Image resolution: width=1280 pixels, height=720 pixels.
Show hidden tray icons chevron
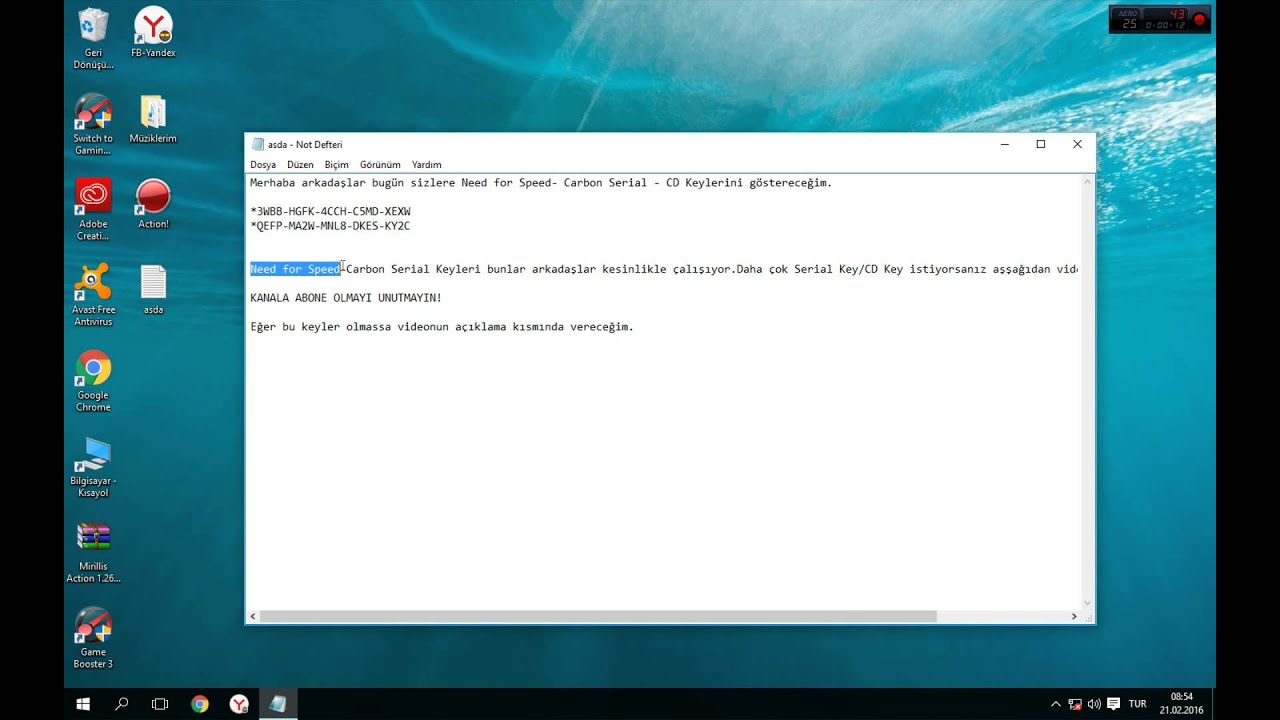tap(1056, 704)
